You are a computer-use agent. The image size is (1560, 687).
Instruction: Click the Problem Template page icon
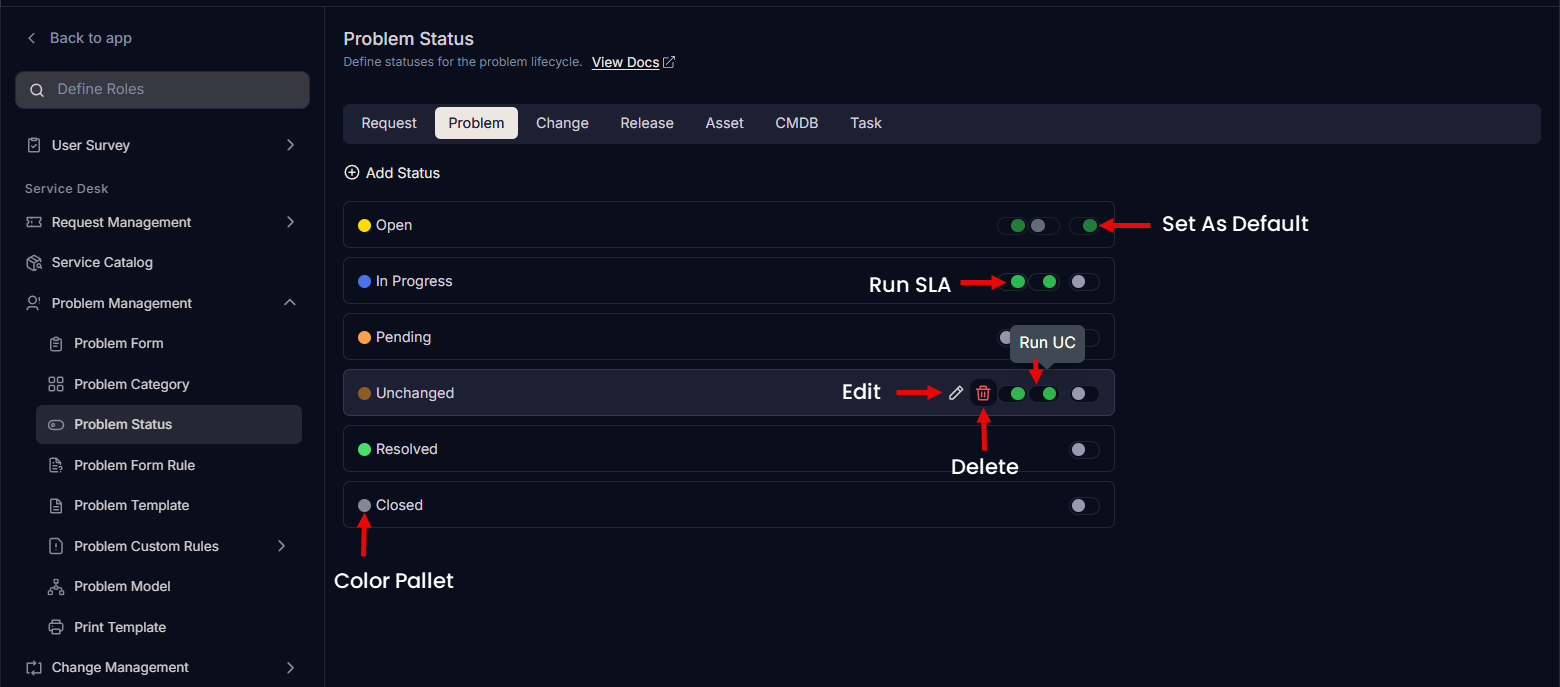(56, 505)
